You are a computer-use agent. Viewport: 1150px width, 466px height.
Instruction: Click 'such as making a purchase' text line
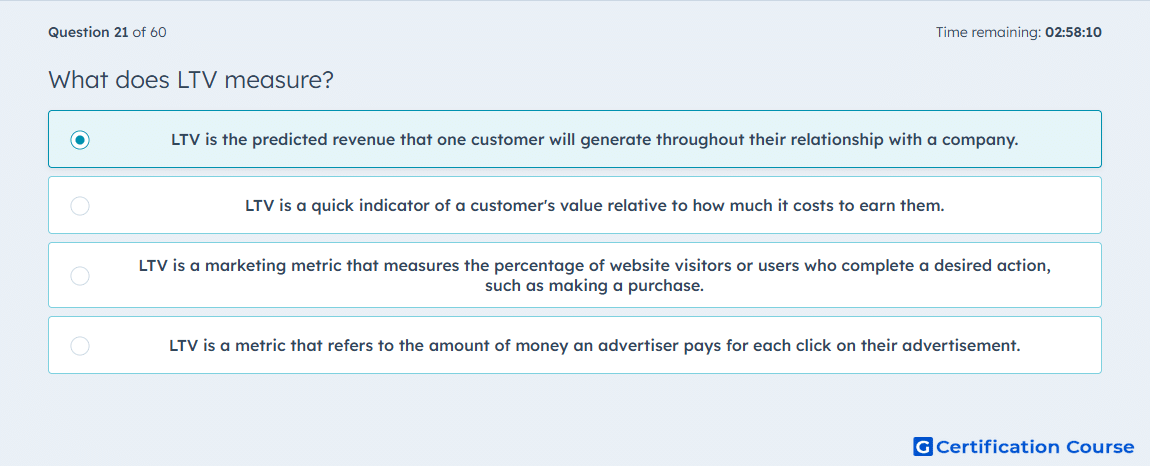pyautogui.click(x=595, y=286)
